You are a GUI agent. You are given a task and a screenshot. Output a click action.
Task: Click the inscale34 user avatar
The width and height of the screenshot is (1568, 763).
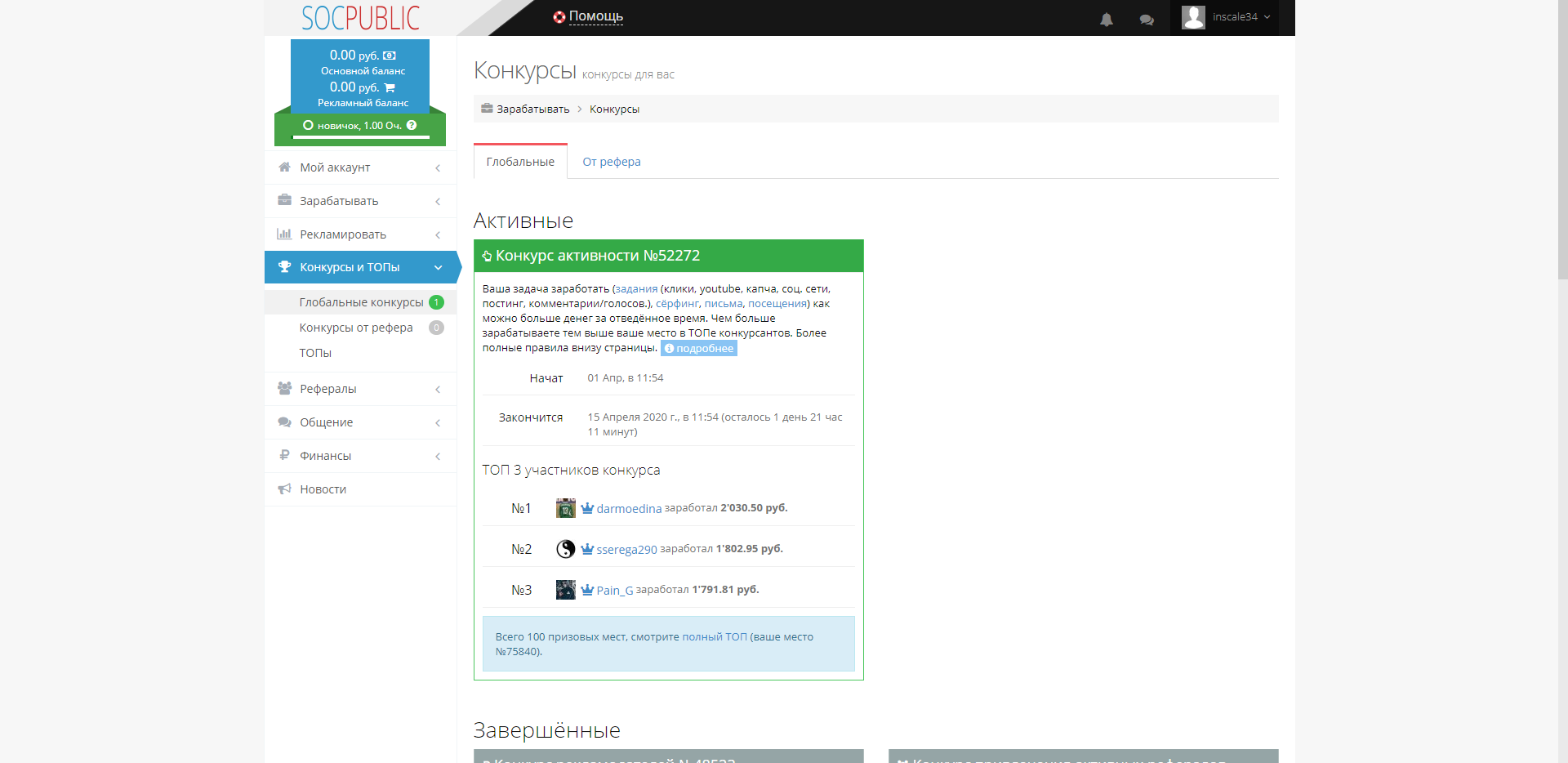point(1193,17)
